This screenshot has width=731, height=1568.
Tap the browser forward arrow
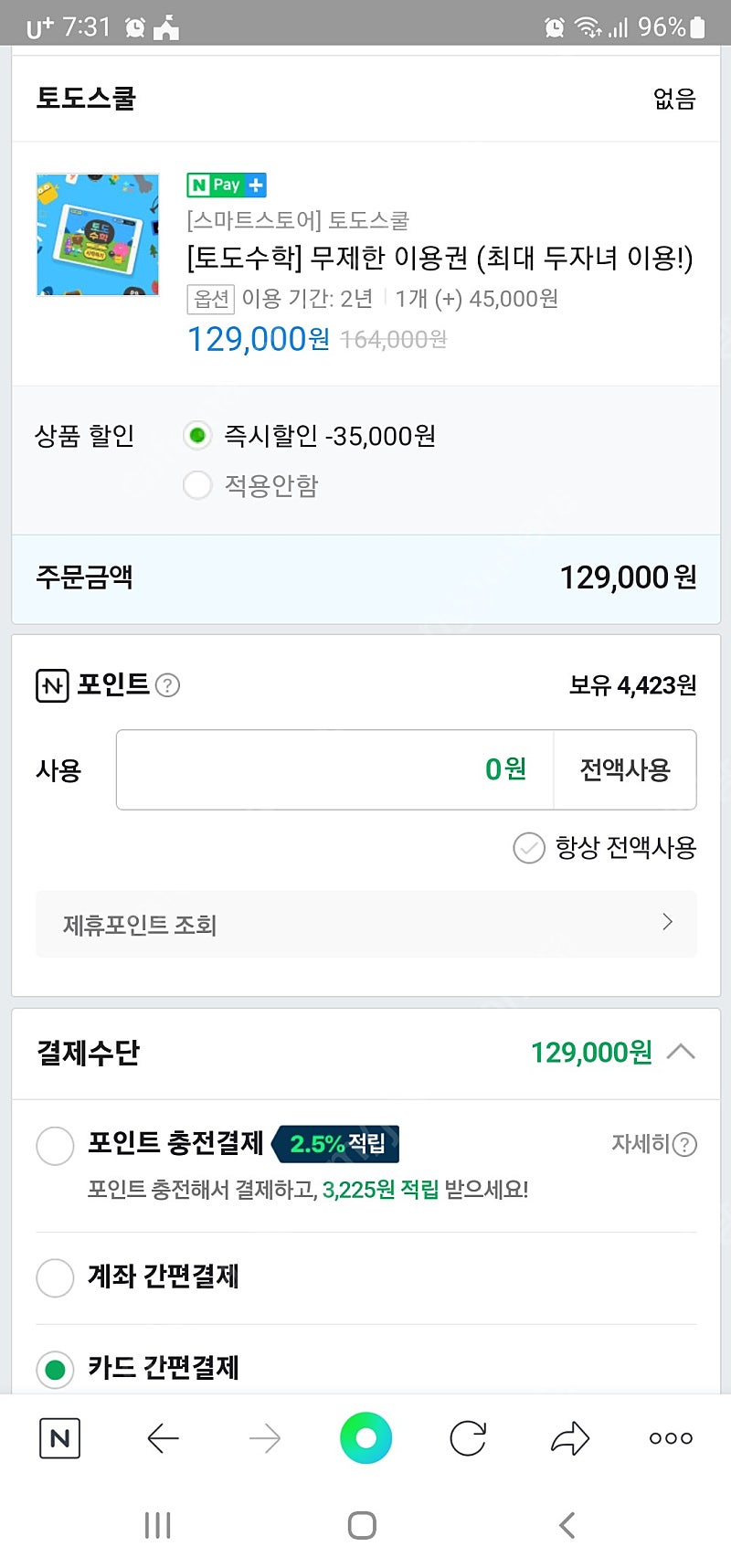[x=265, y=1438]
